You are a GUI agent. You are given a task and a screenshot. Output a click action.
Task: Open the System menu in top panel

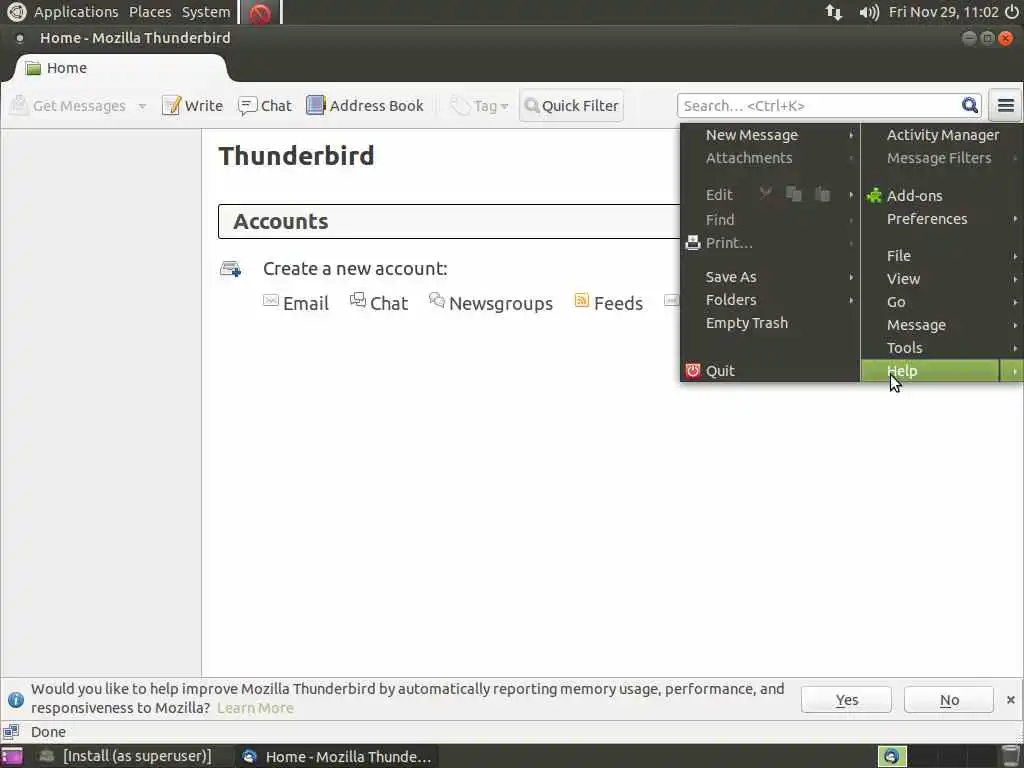click(206, 12)
